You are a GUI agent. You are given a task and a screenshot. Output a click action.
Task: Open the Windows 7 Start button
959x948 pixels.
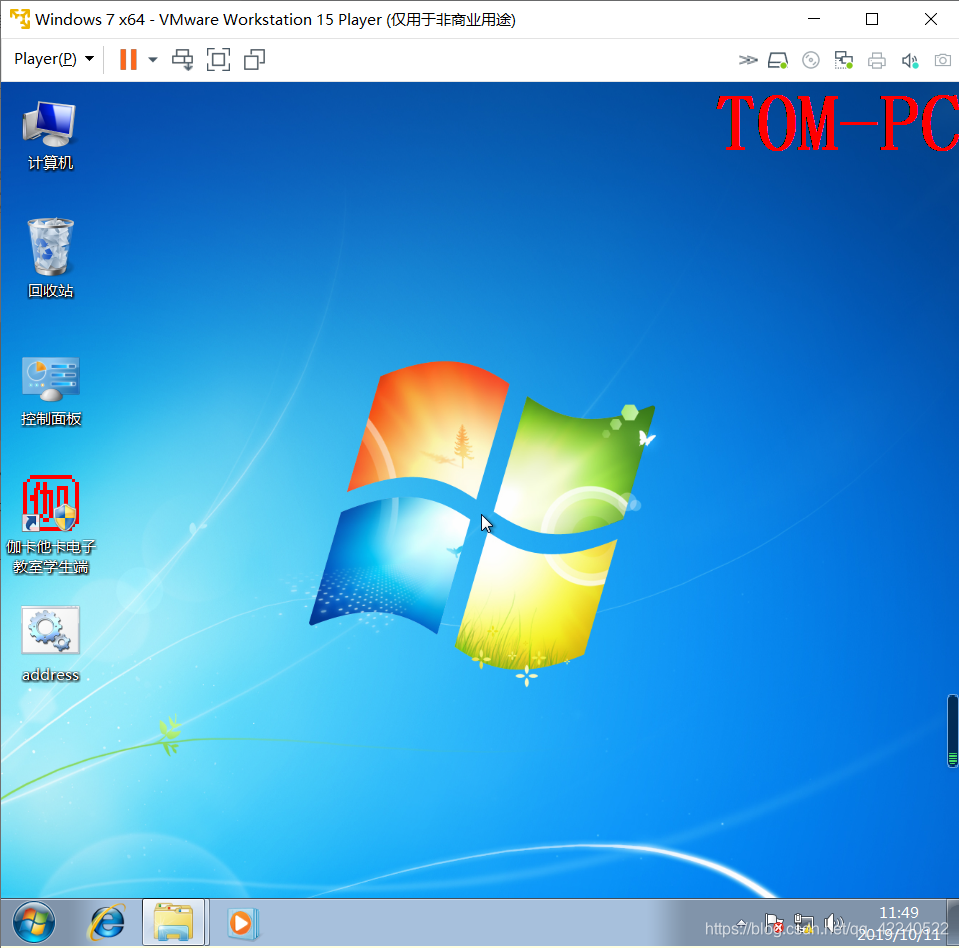tap(34, 922)
